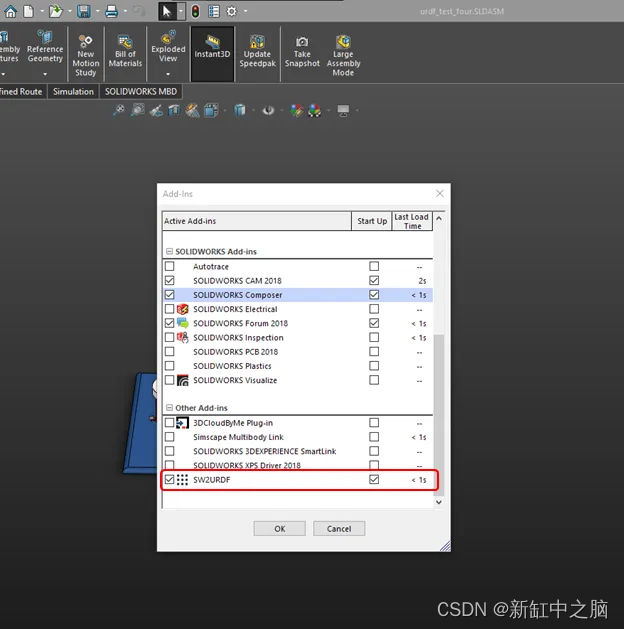Open the dropdown next to the Open icon

(x=69, y=11)
